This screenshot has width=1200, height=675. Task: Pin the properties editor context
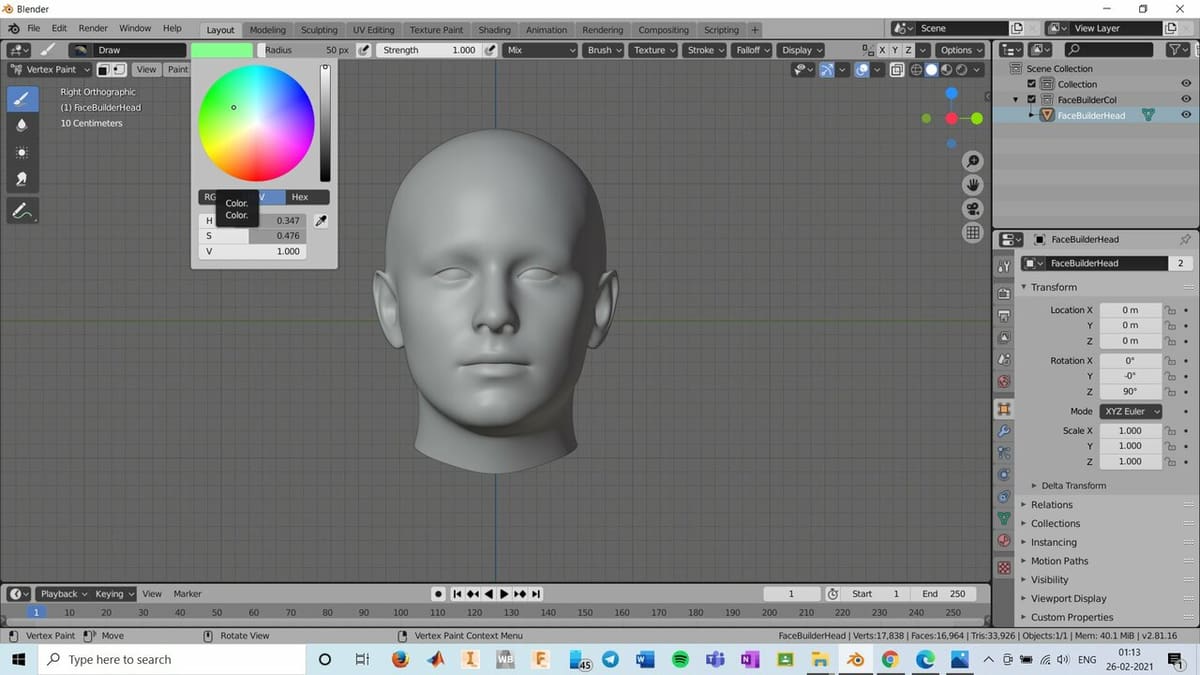[1185, 240]
